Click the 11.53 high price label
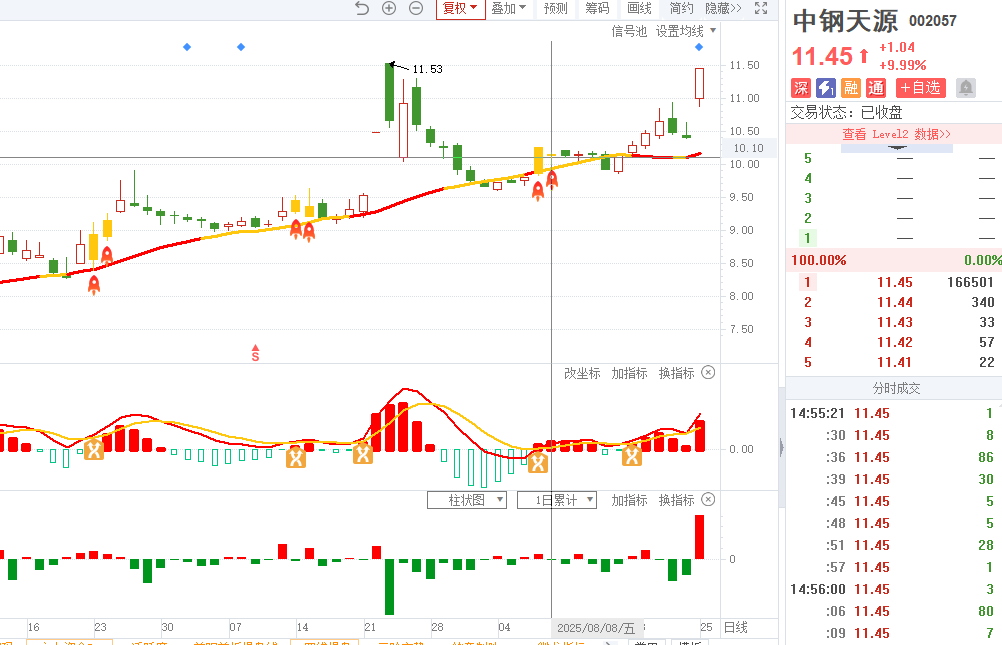Image resolution: width=1002 pixels, height=645 pixels. (x=427, y=69)
